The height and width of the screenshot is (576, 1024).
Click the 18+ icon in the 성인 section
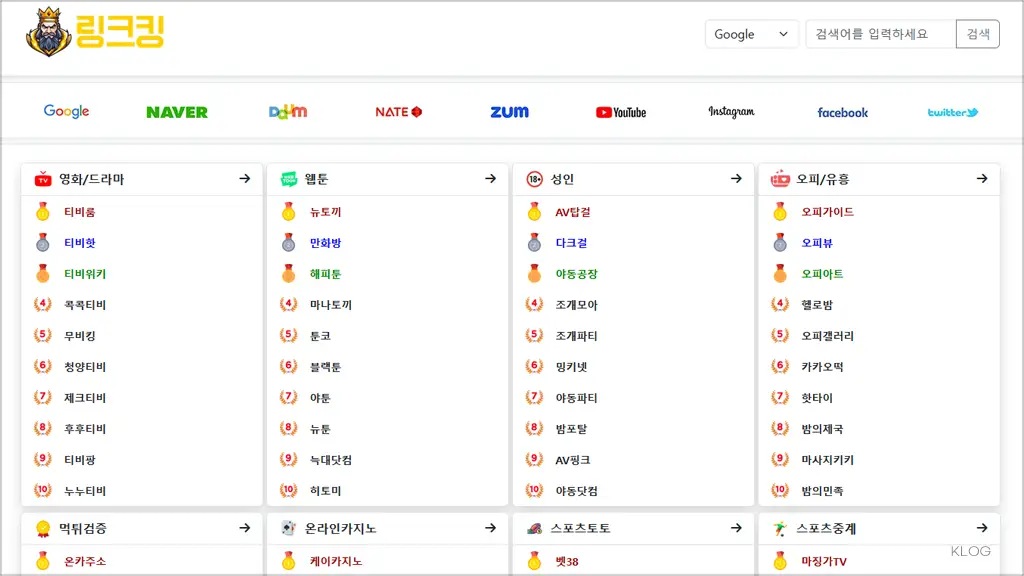pyautogui.click(x=536, y=178)
